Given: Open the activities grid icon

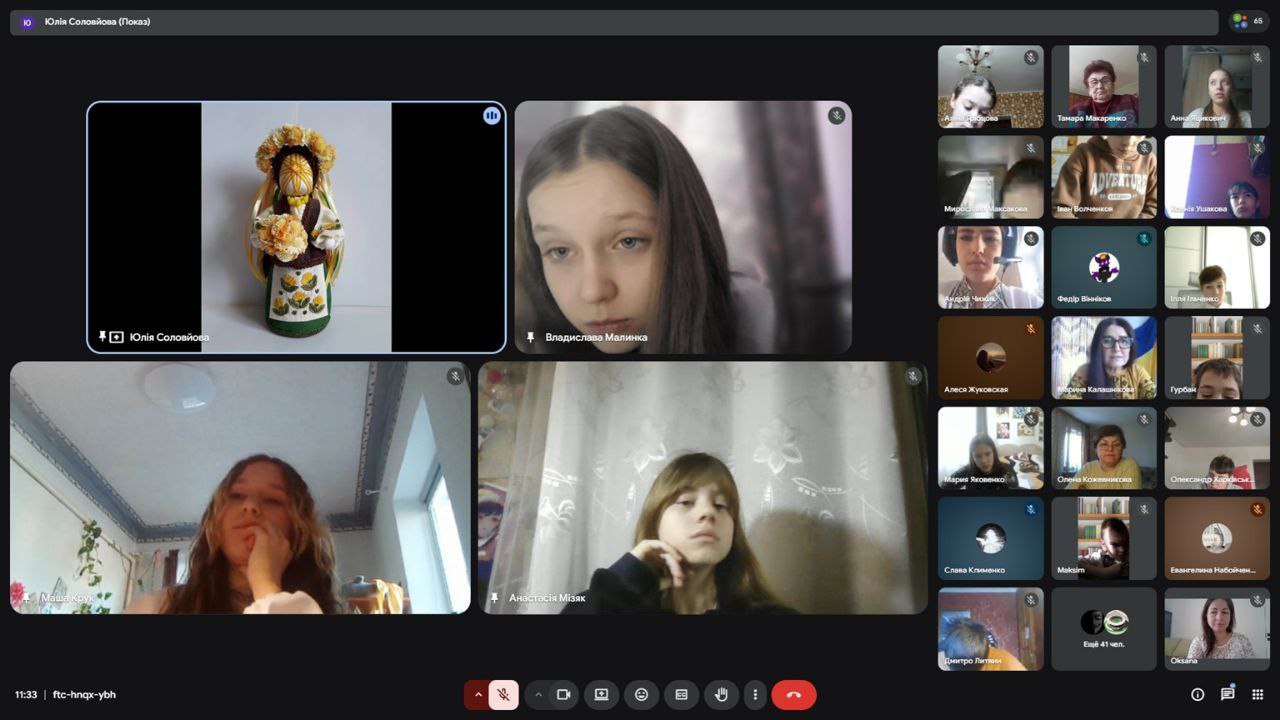Looking at the screenshot, I should [1257, 695].
